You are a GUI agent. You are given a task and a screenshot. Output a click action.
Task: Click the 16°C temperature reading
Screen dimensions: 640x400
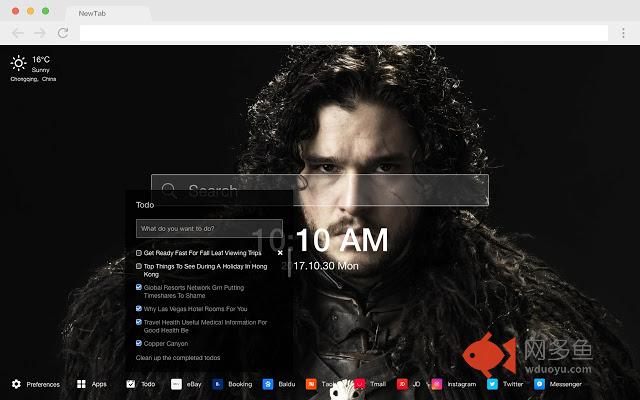click(41, 60)
